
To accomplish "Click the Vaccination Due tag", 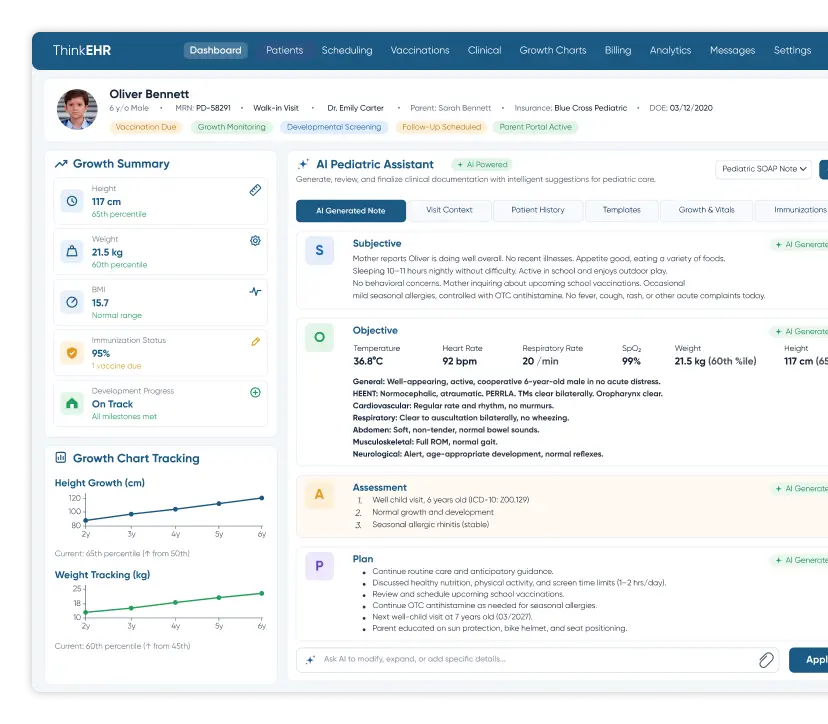I will (146, 127).
